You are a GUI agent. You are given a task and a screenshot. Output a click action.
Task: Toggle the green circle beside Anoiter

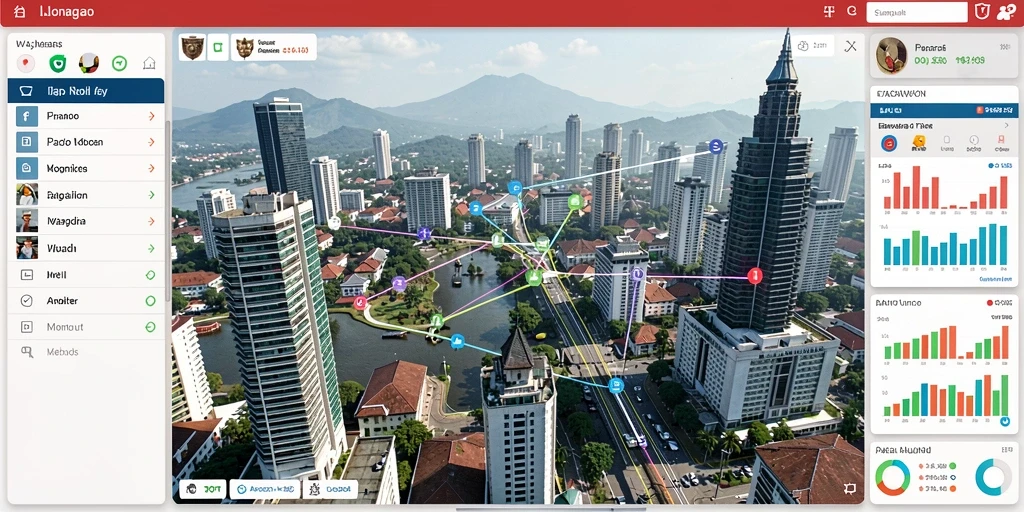click(x=150, y=301)
